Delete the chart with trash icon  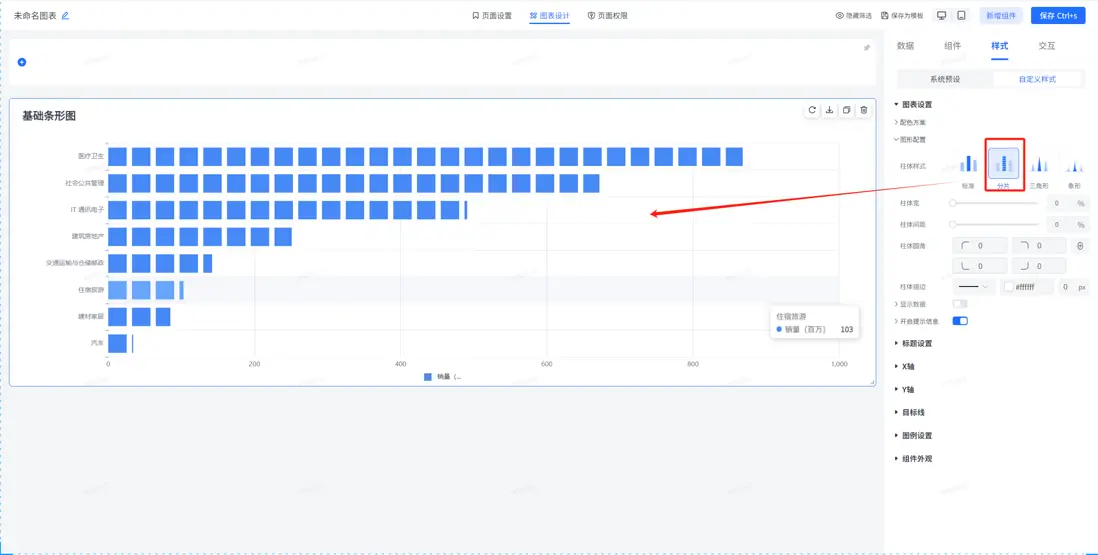[864, 110]
